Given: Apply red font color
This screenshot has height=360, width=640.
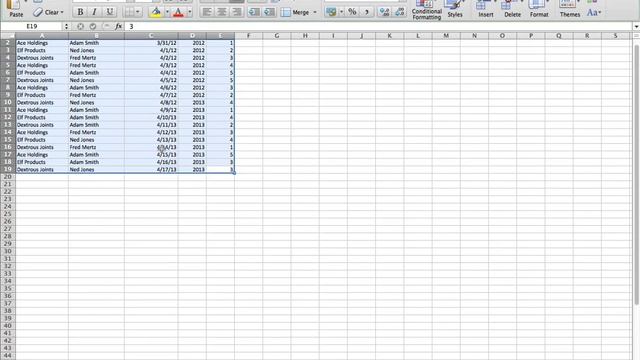Looking at the screenshot, I should tap(178, 12).
